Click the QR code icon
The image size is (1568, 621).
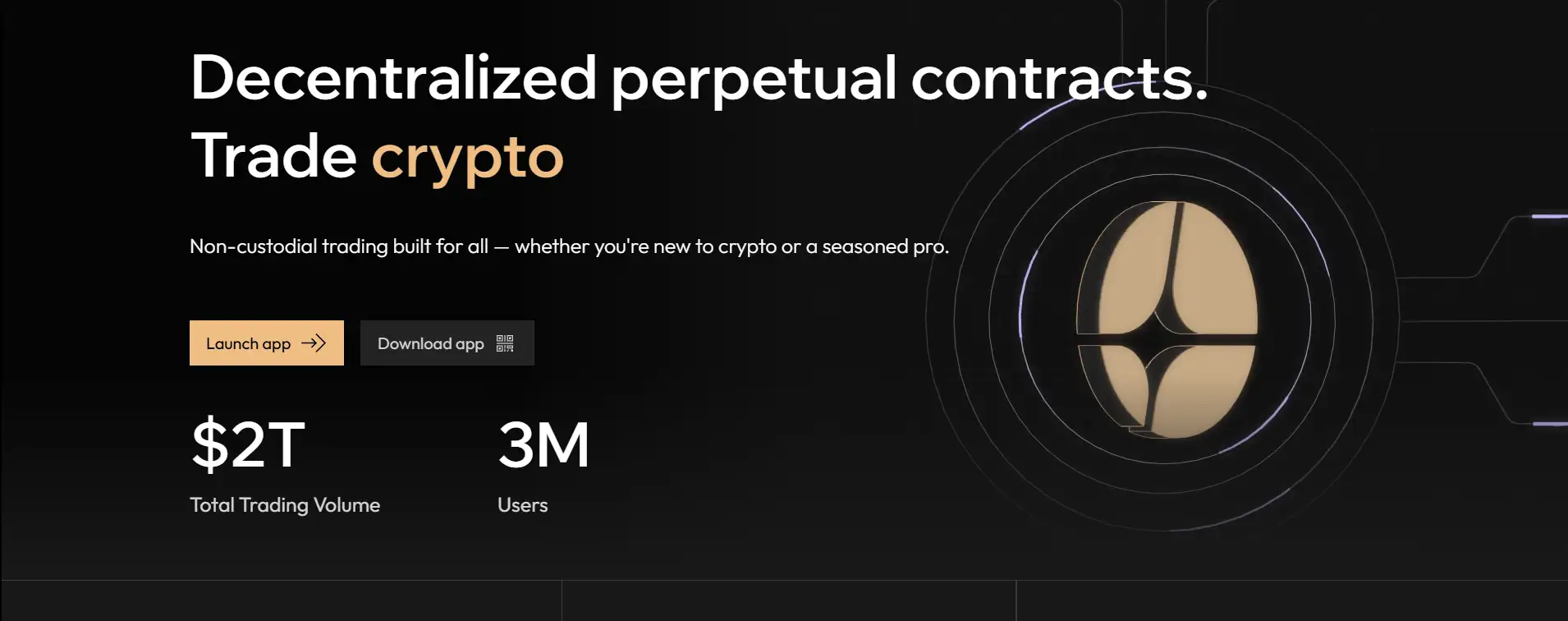point(505,343)
